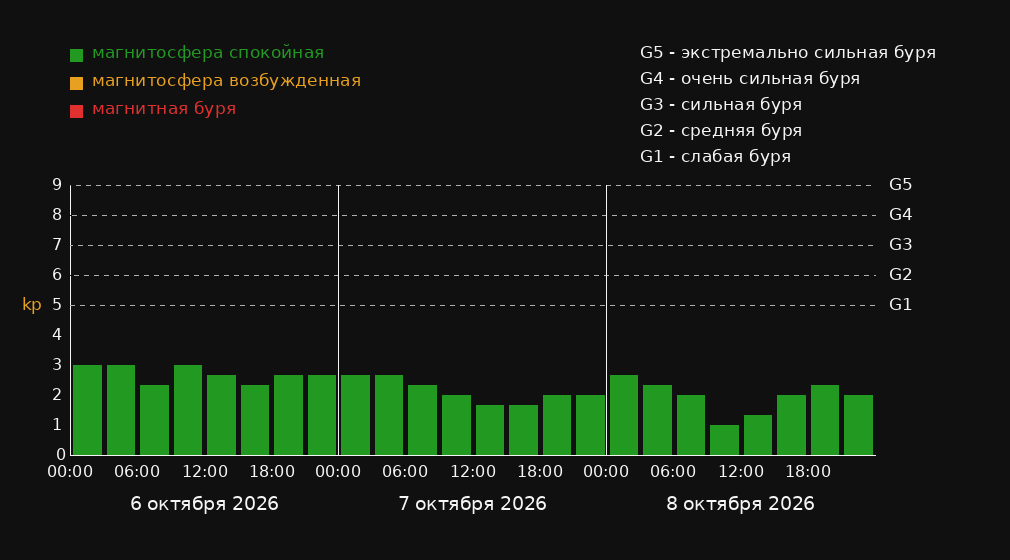
Task: Click the G5 экстремально сильная буря description
Action: (788, 53)
